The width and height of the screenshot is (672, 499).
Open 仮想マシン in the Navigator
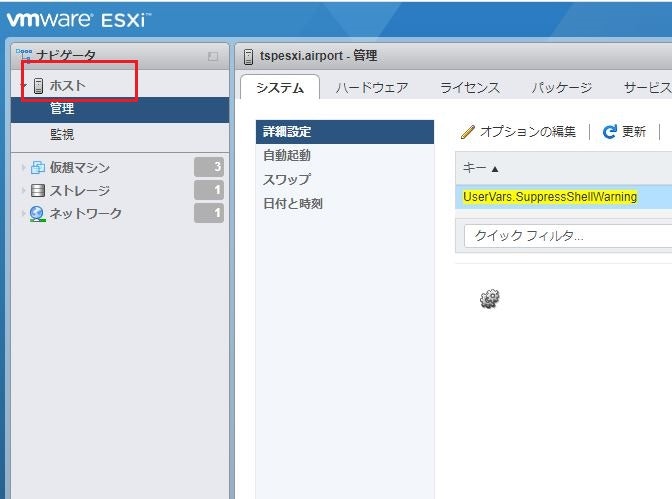pyautogui.click(x=80, y=167)
